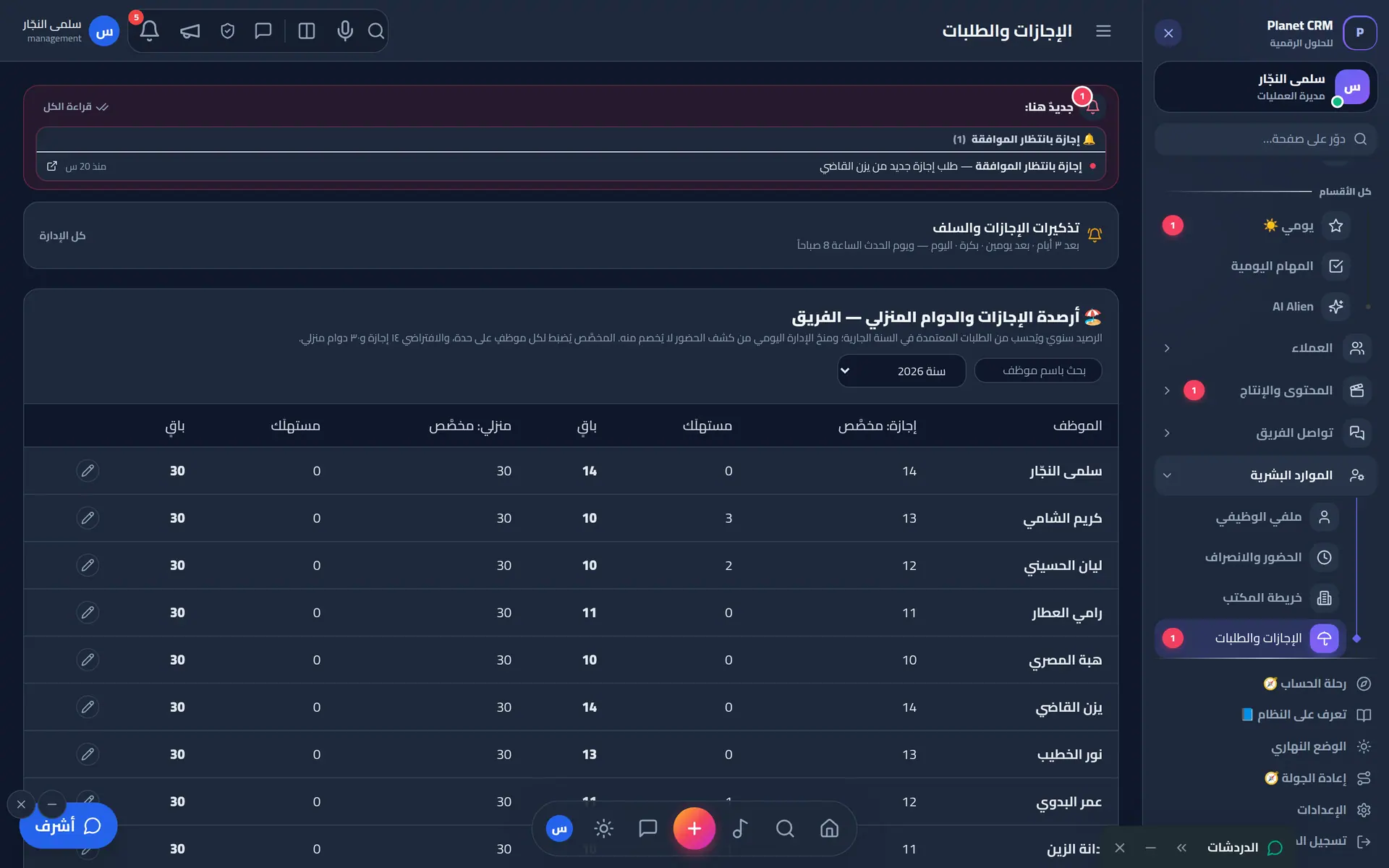Click the Planet CRM logo in sidebar header

[1360, 33]
